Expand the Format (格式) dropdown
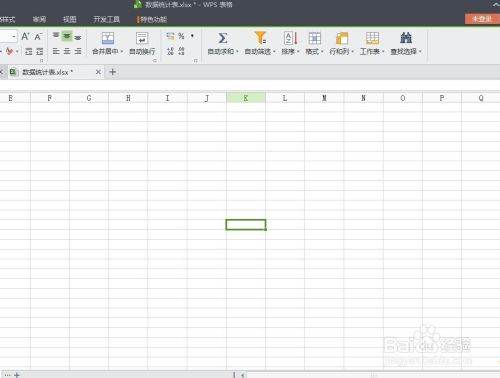Viewport: 500px width, 378px height. click(x=322, y=52)
